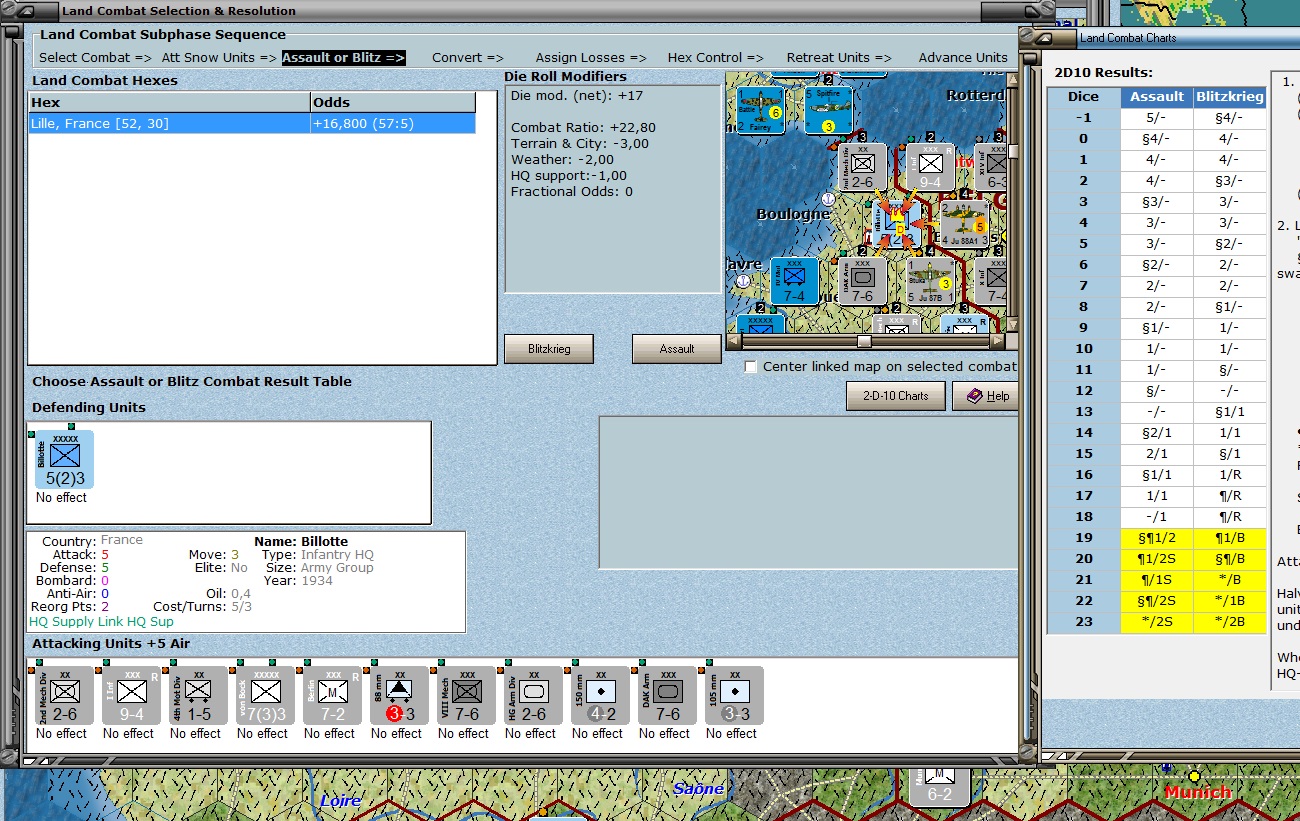This screenshot has width=1300, height=821.
Task: Click the Ju 87B Stuka counter on map
Action: click(x=931, y=281)
